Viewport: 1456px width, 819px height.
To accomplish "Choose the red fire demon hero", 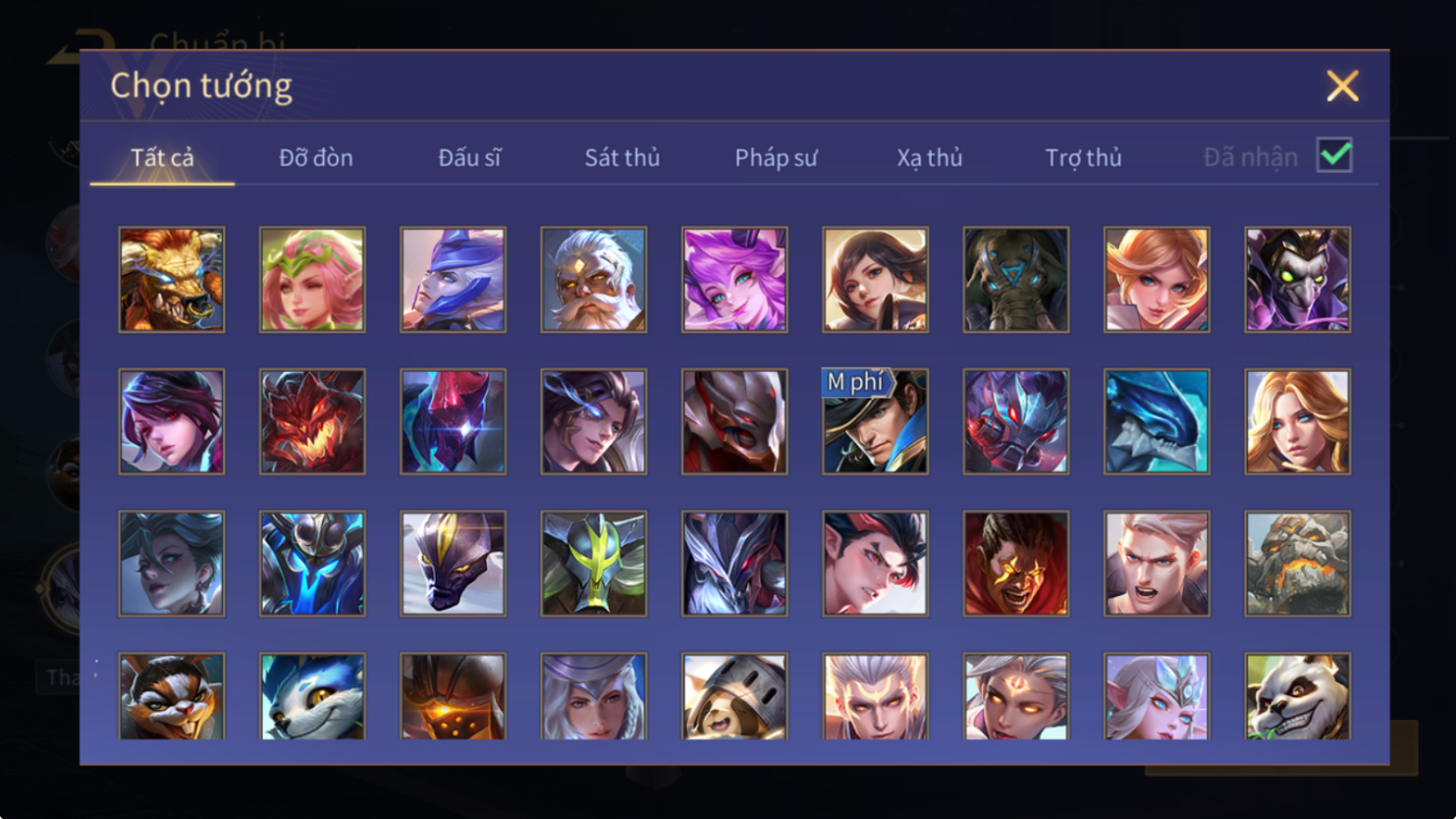I will (312, 421).
